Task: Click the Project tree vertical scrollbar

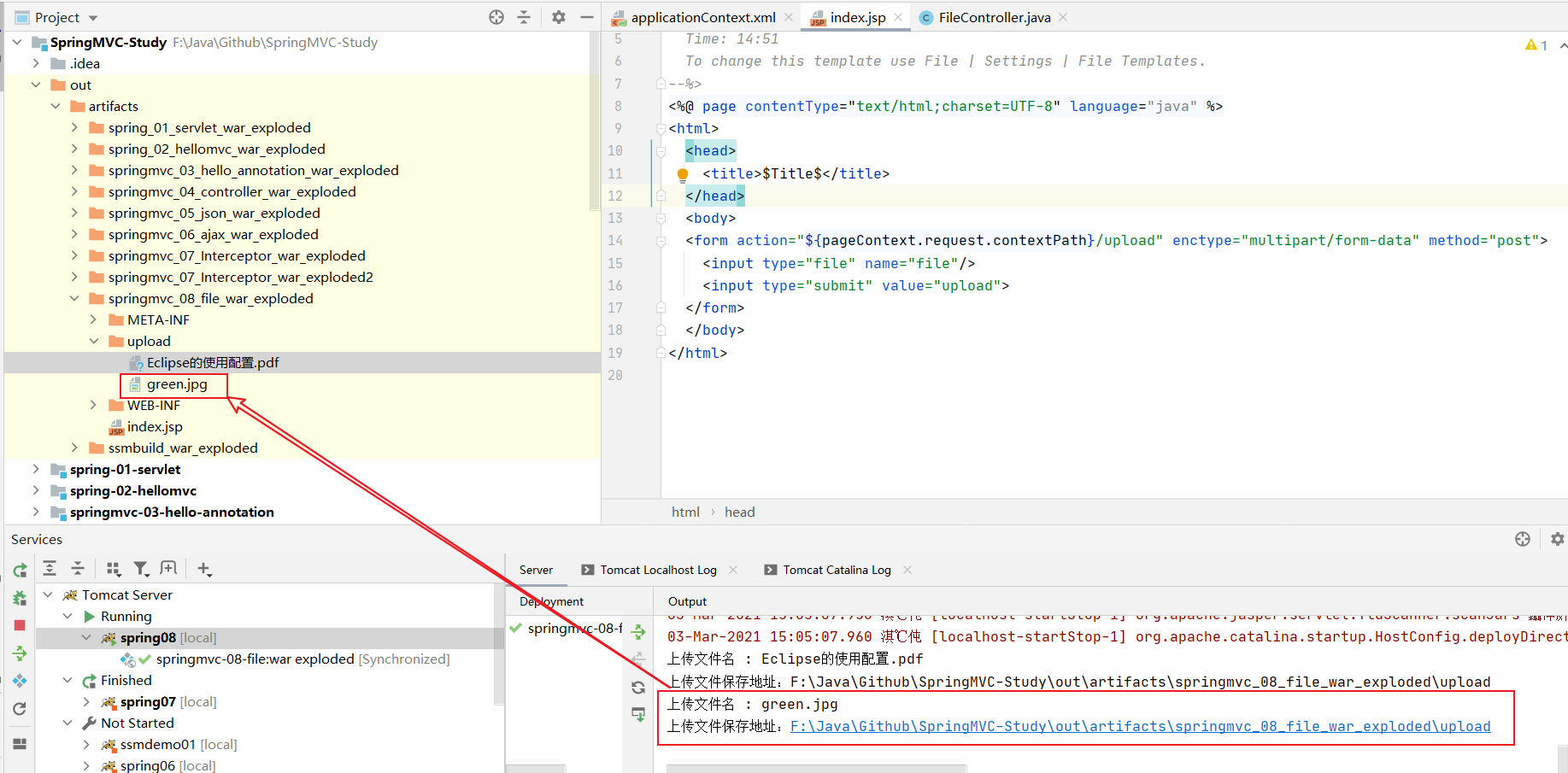Action: pyautogui.click(x=595, y=120)
